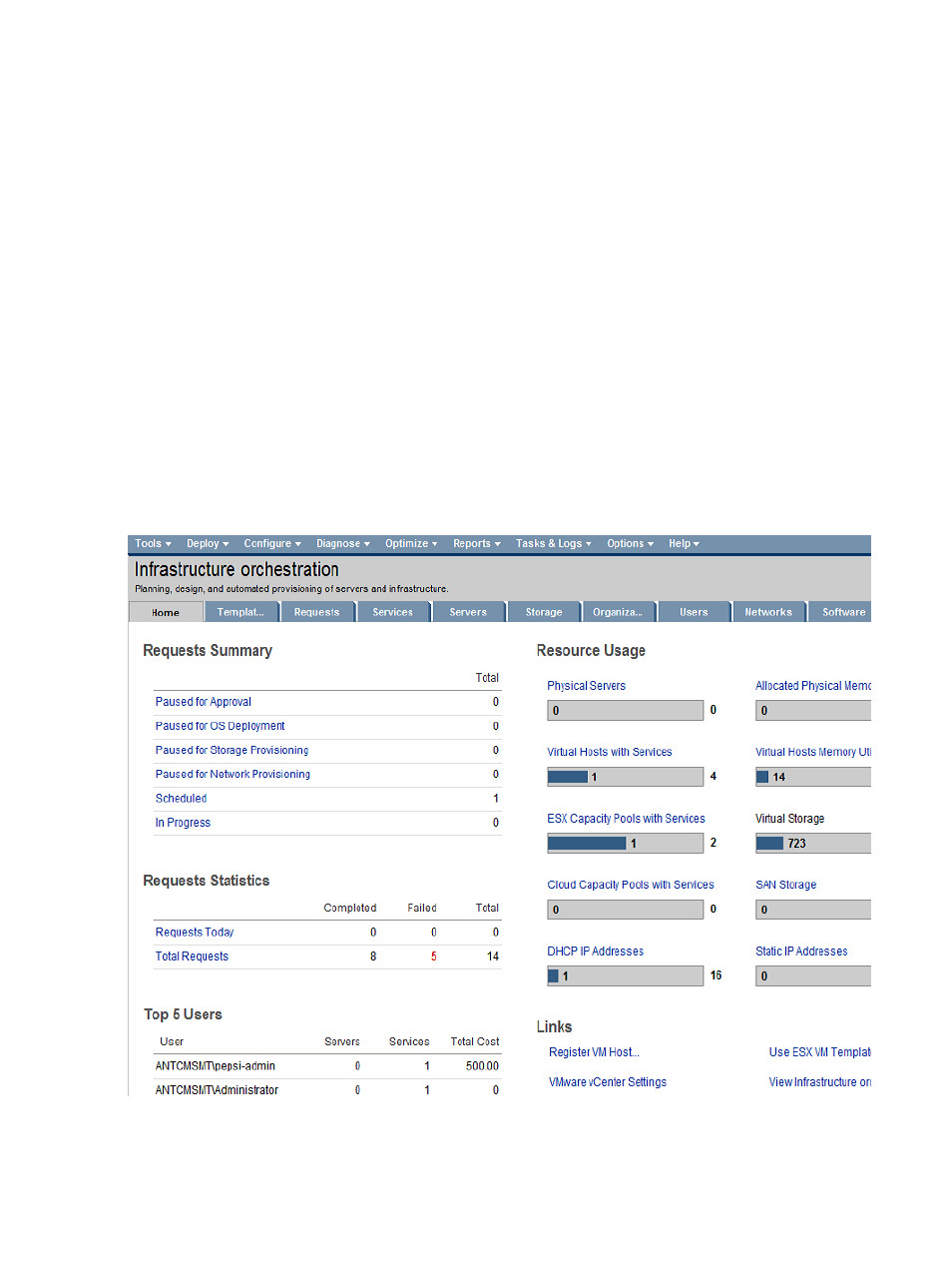Viewport: 952px width, 1268px height.
Task: Click the Total Requests total value 14
Action: pos(493,956)
